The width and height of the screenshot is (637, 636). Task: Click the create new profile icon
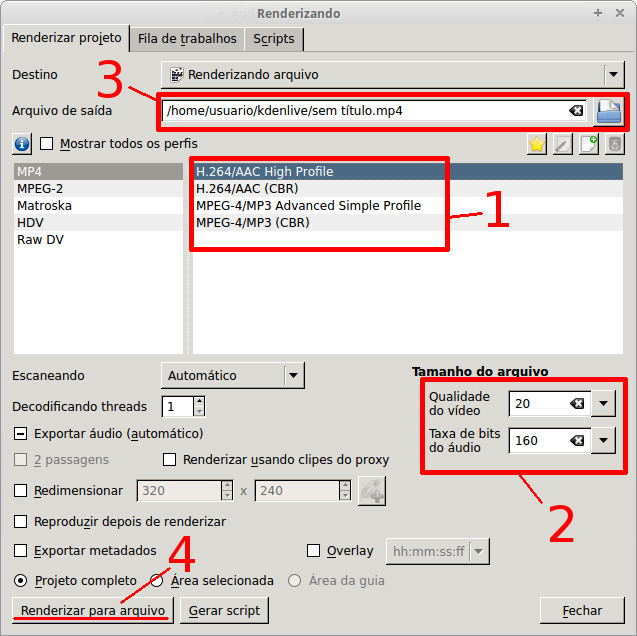(x=589, y=145)
